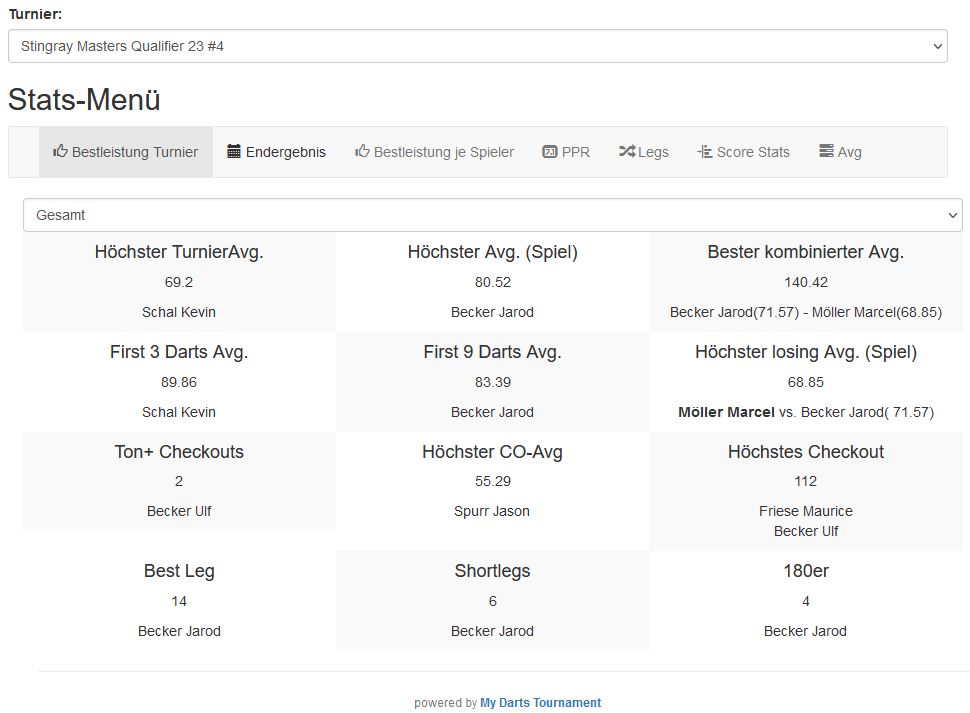Open the My Darts Tournament link
The image size is (970, 713).
tap(540, 703)
